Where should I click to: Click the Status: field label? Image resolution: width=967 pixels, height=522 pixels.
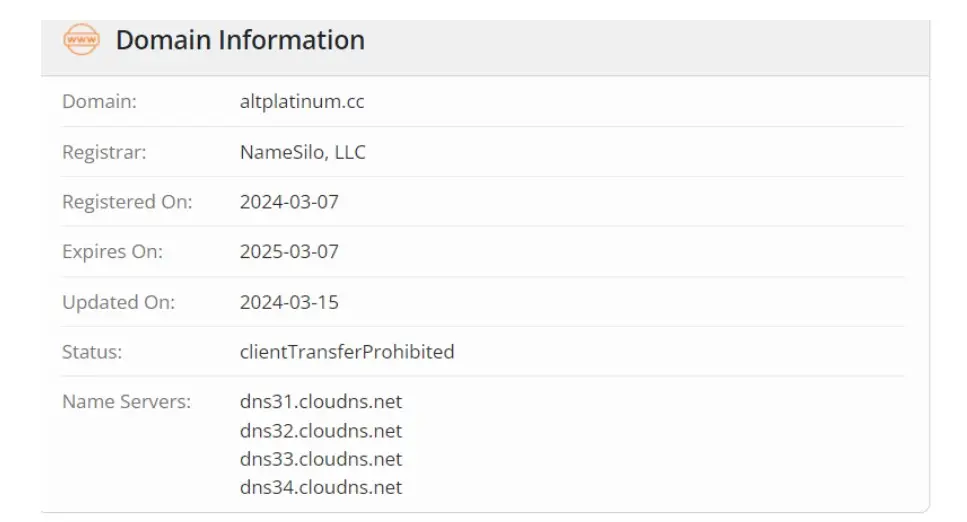tap(92, 352)
